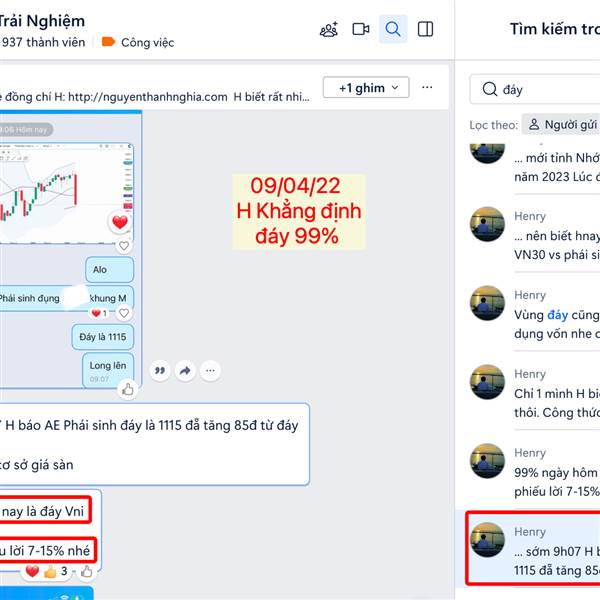The image size is (600, 600).
Task: Click the 'Đáy là 1115' bubble
Action: point(103,337)
